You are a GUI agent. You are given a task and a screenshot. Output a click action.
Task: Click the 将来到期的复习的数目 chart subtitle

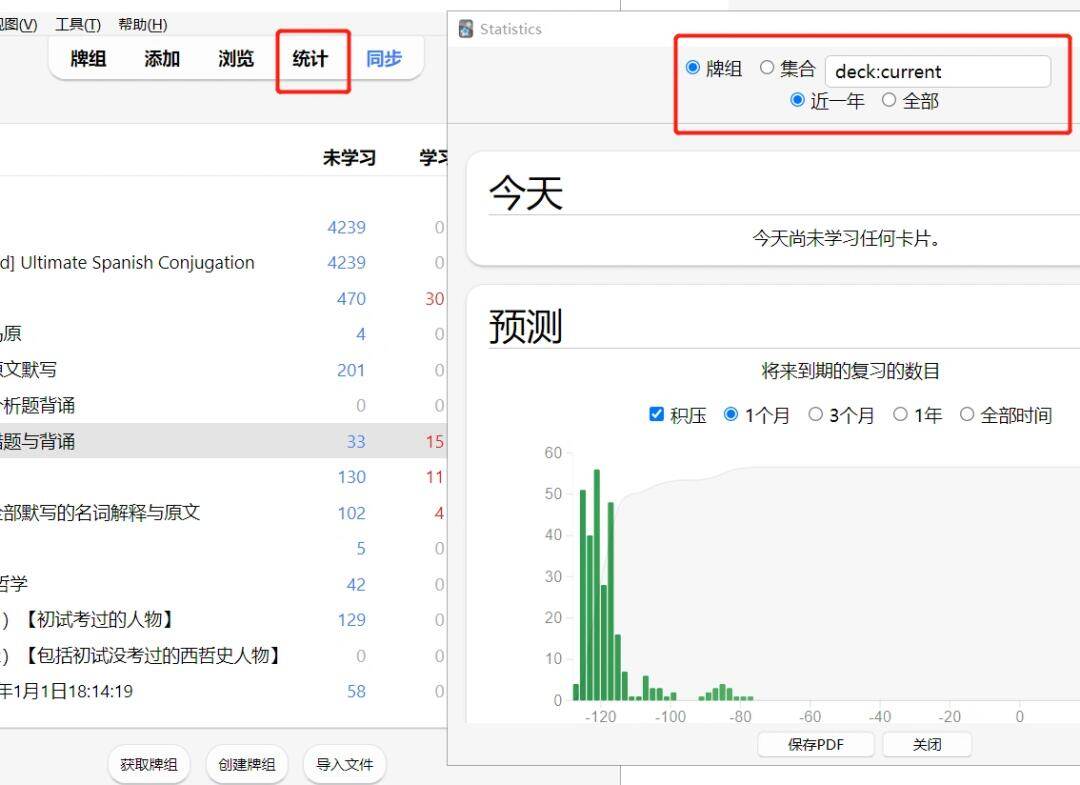851,371
